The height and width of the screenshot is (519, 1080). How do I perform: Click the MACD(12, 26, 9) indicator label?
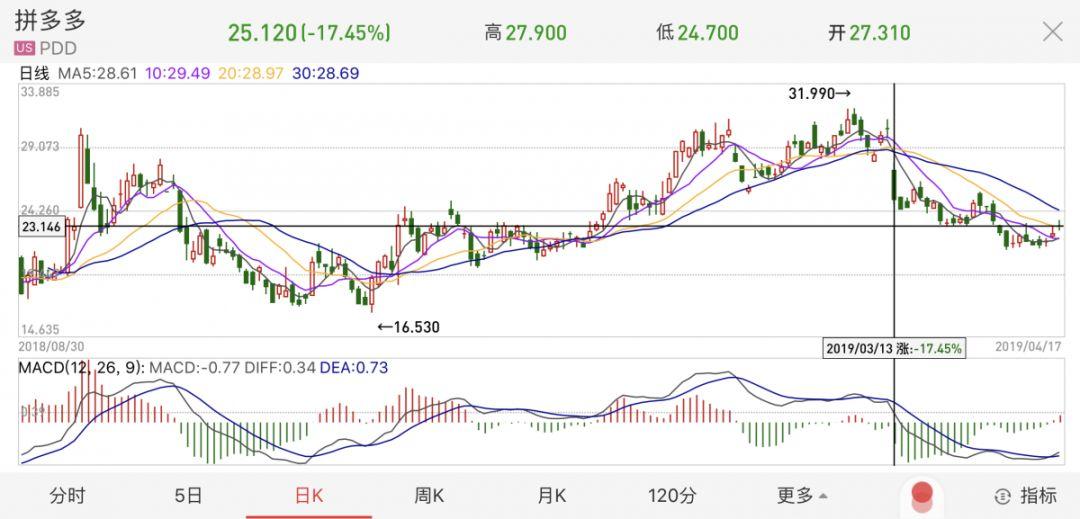click(x=82, y=367)
